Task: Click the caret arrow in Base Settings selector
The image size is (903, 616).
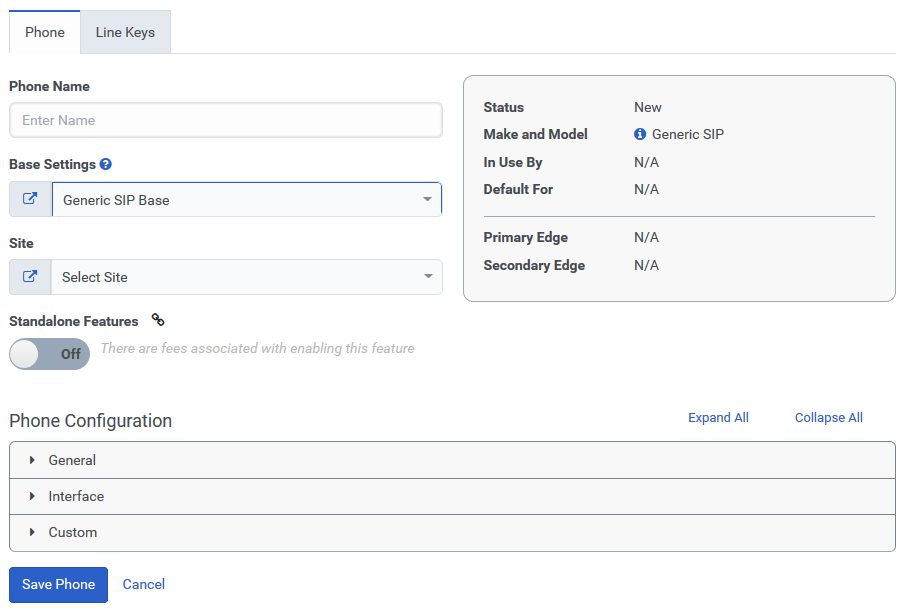Action: [427, 200]
